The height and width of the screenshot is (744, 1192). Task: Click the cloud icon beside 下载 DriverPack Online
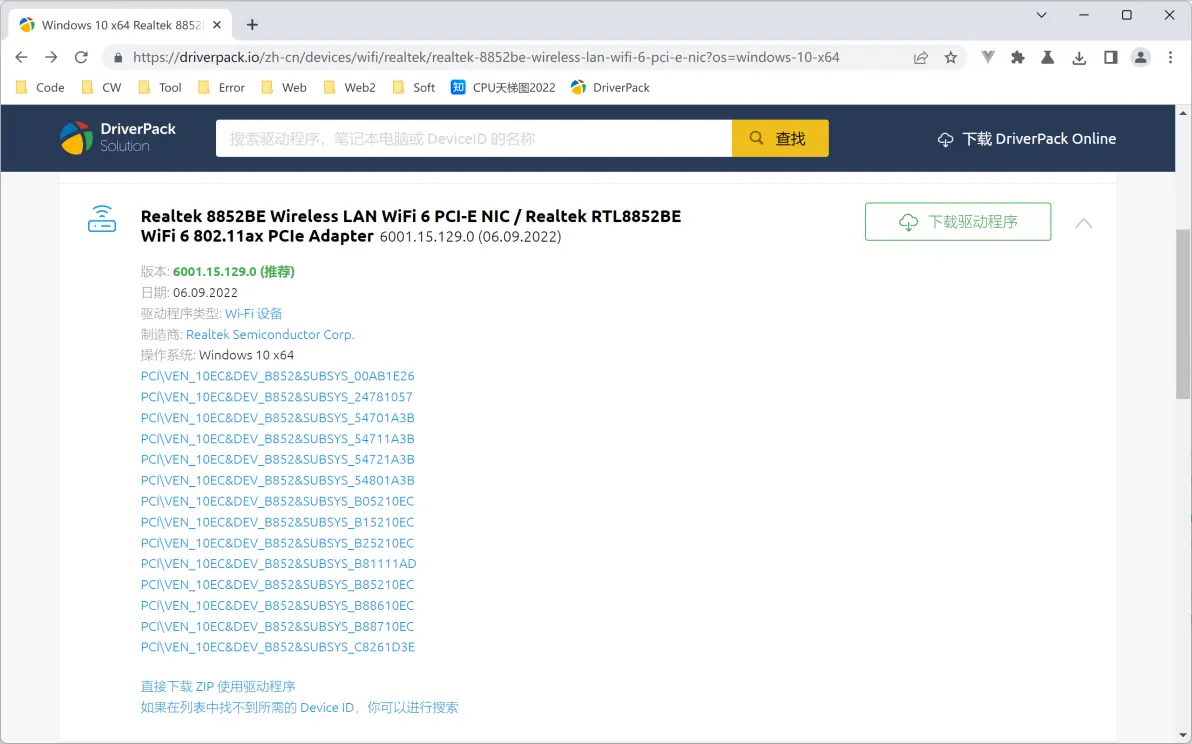945,139
